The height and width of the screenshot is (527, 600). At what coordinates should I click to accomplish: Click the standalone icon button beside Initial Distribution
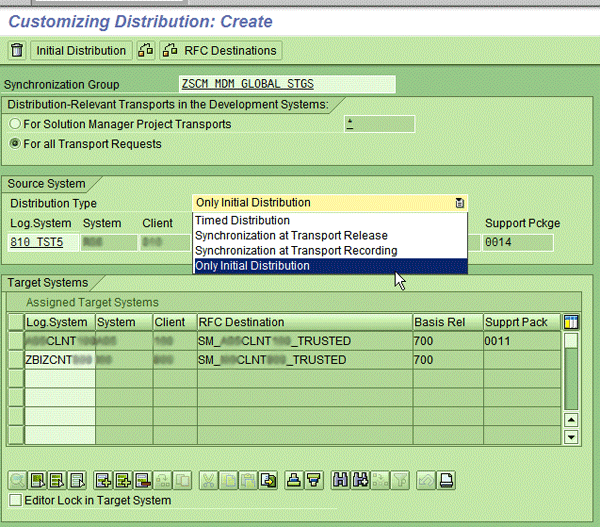point(145,51)
